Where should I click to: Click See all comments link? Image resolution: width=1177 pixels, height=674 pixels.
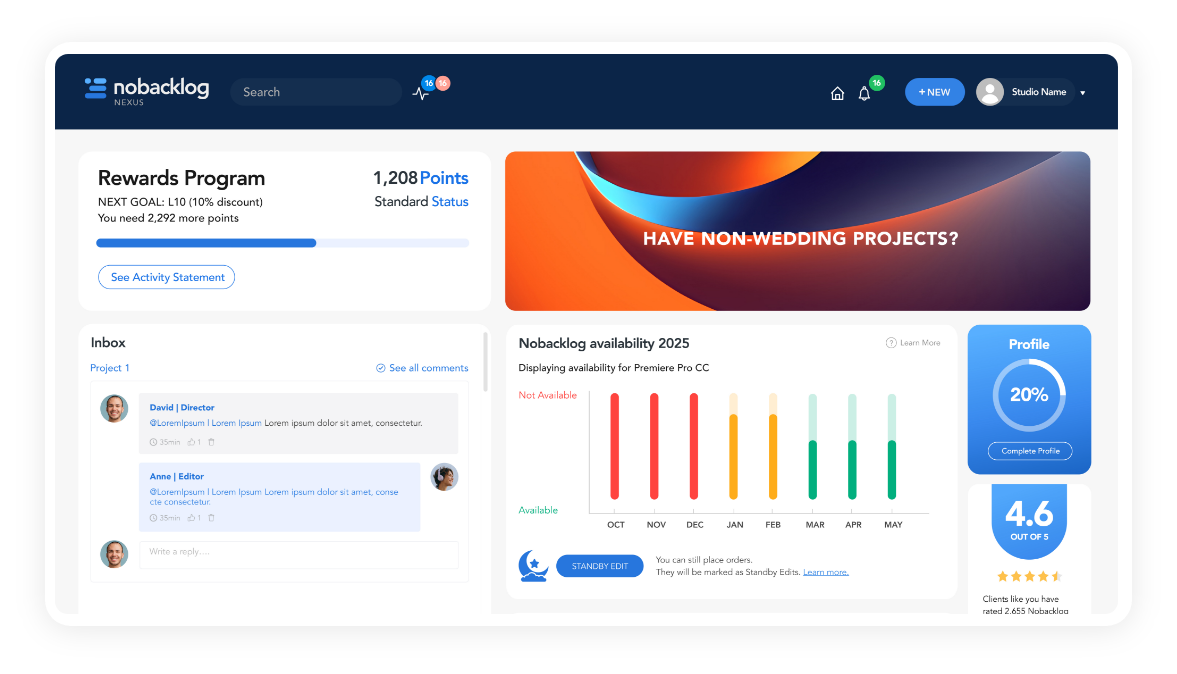[x=422, y=368]
